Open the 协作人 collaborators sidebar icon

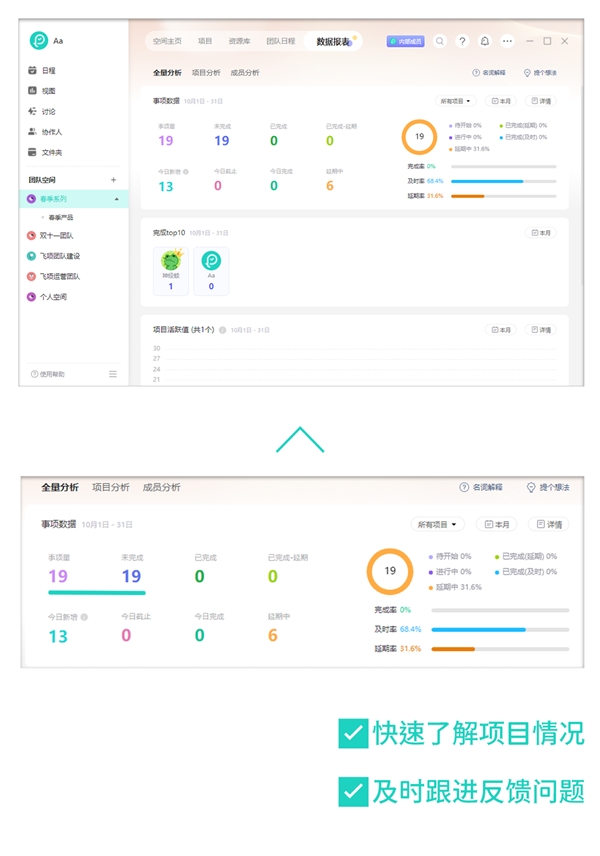click(33, 132)
